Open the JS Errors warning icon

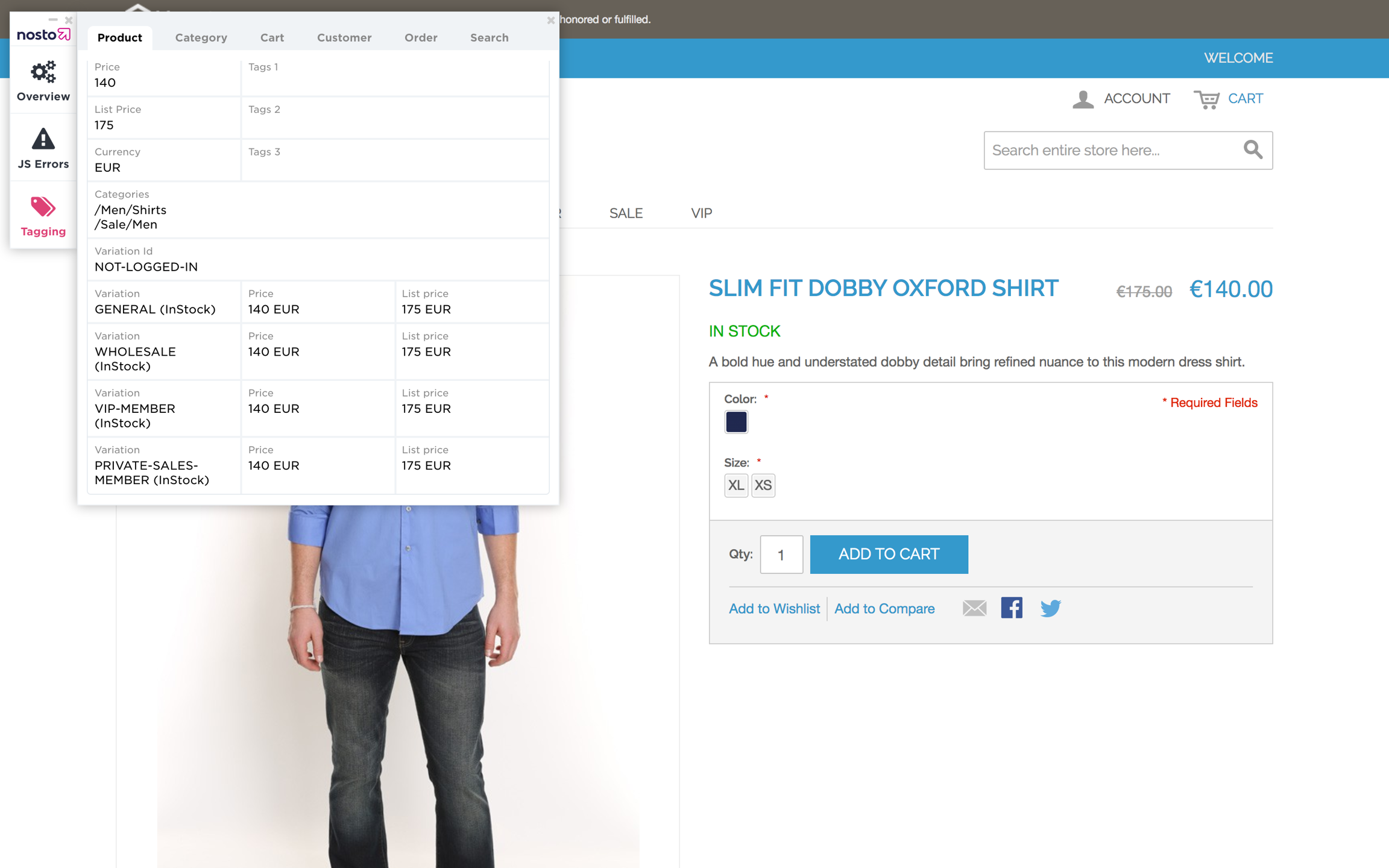43,139
